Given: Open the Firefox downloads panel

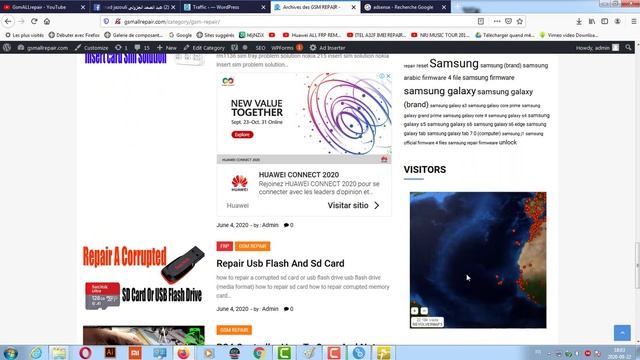Looking at the screenshot, I should [579, 21].
